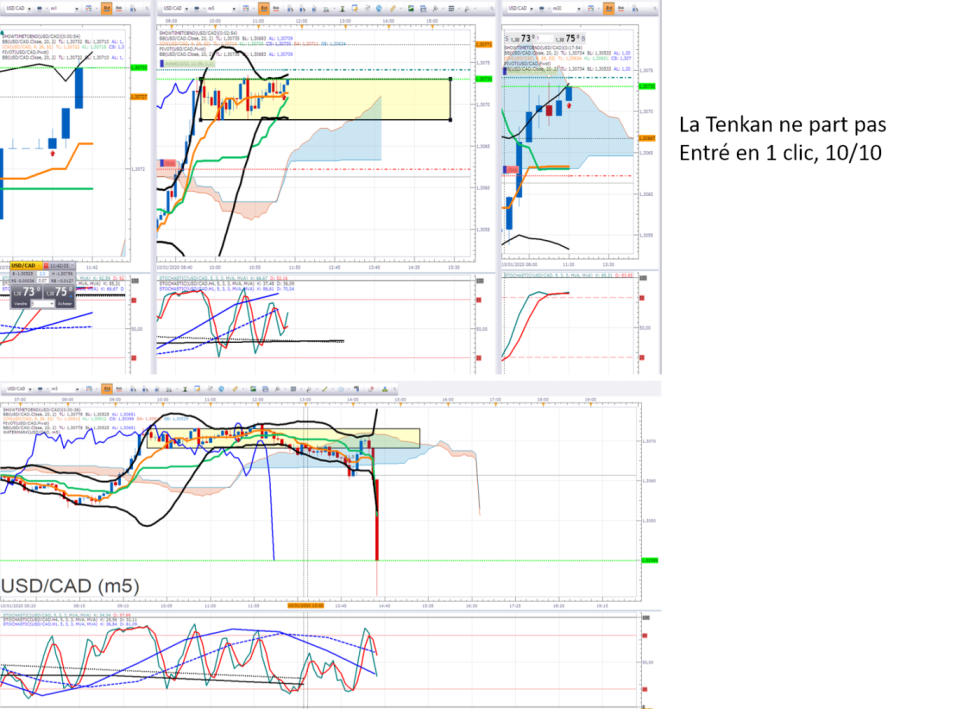The width and height of the screenshot is (963, 709).
Task: Click the sell price tile showing 73
Action: [26, 292]
